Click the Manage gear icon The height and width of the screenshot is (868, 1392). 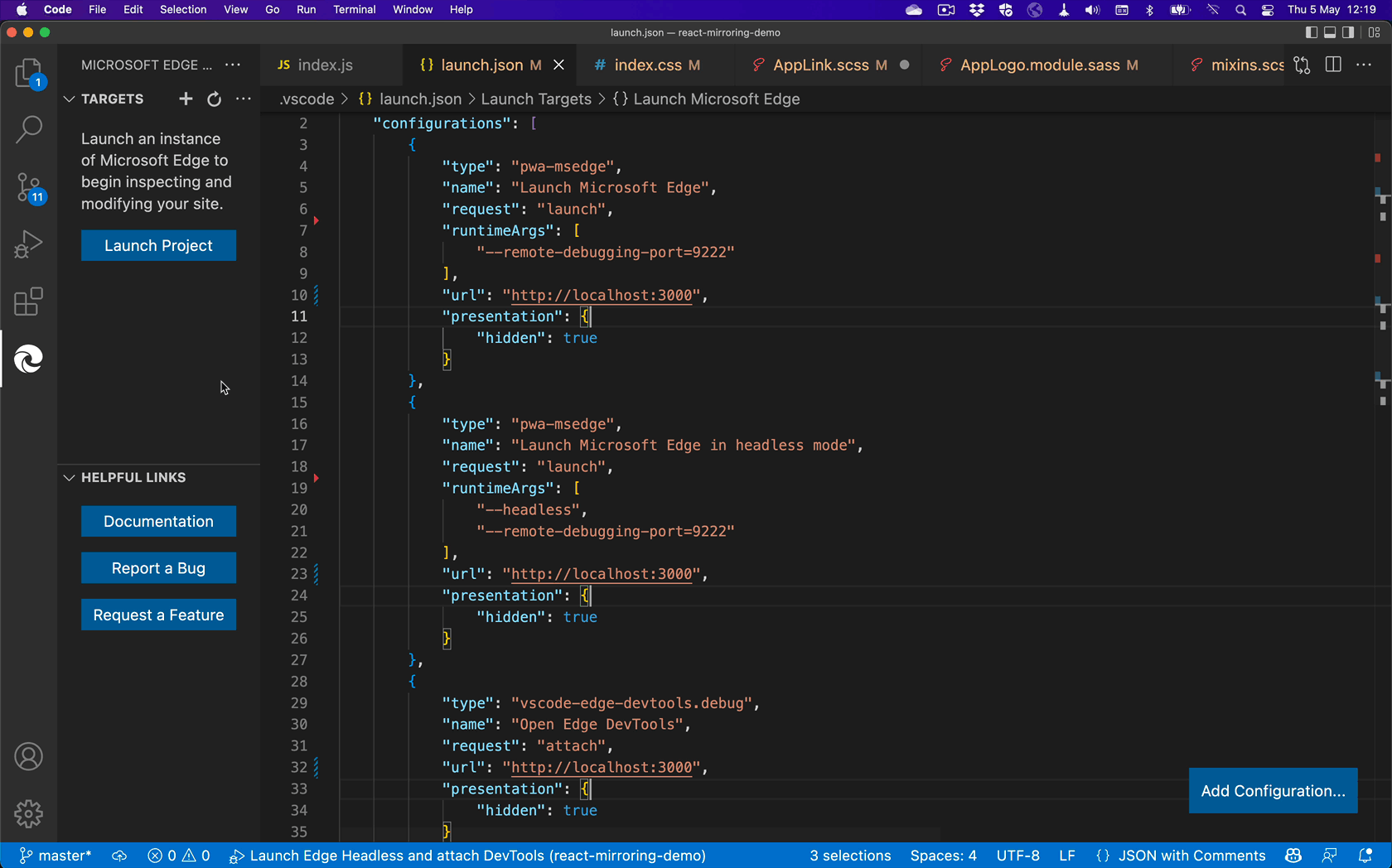pos(28,814)
